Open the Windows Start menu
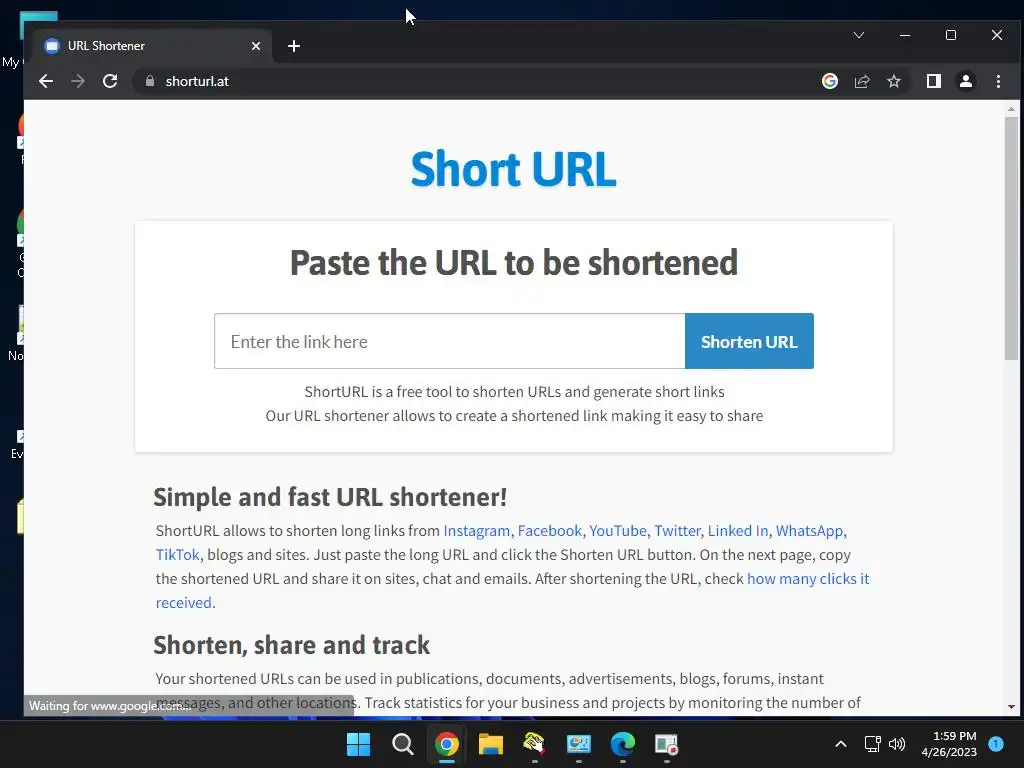The height and width of the screenshot is (768, 1024). pyautogui.click(x=358, y=744)
